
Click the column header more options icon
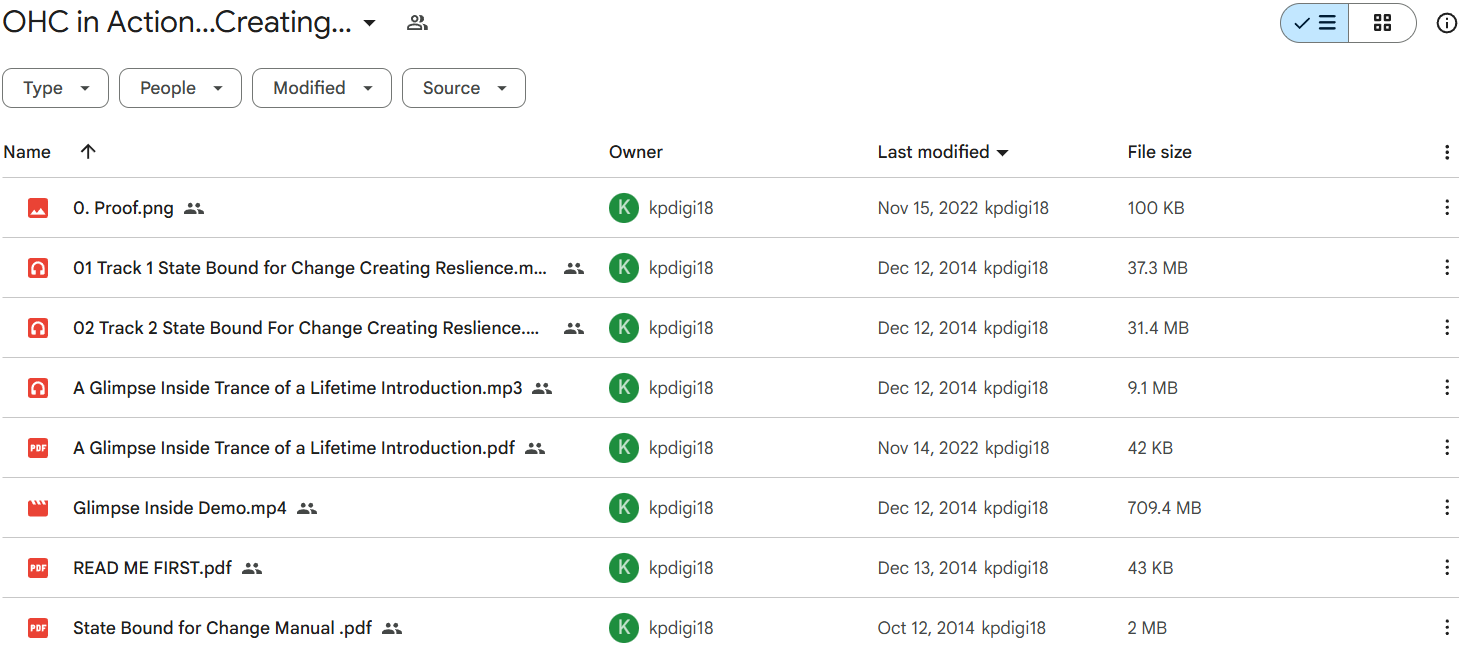tap(1446, 152)
